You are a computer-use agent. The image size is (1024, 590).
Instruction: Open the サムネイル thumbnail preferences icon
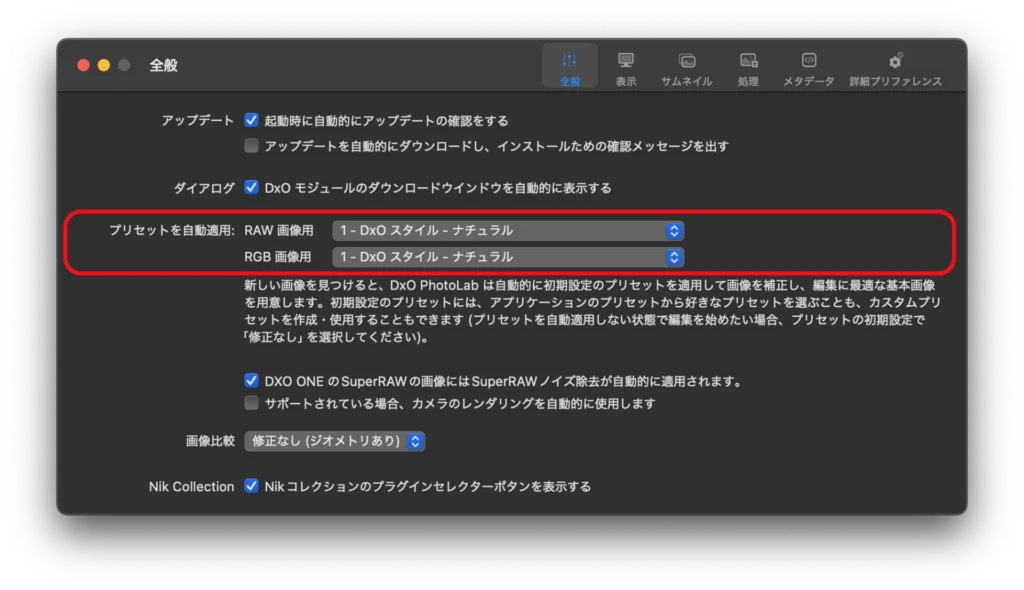(686, 61)
